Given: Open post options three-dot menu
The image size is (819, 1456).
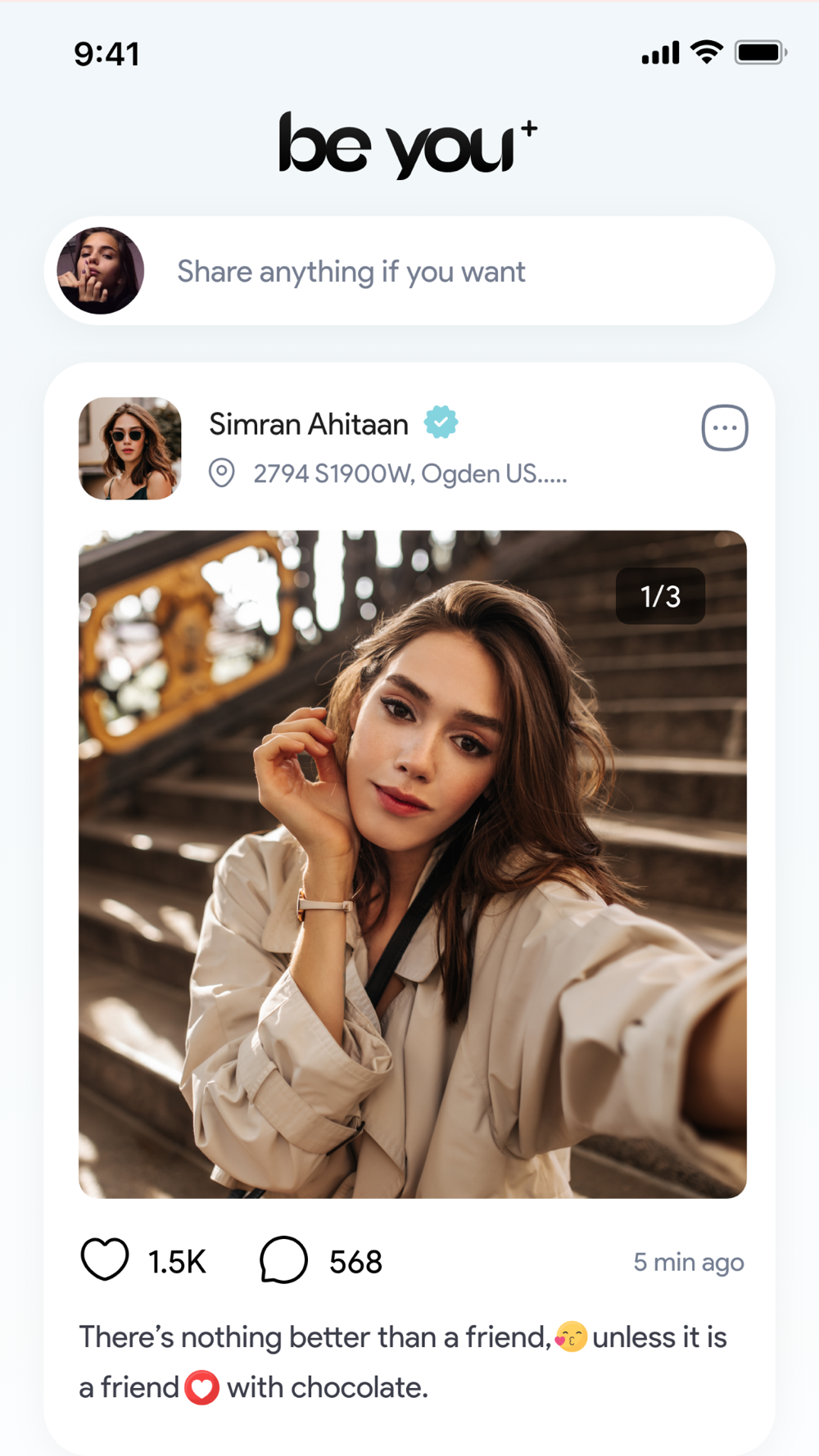Looking at the screenshot, I should click(725, 427).
